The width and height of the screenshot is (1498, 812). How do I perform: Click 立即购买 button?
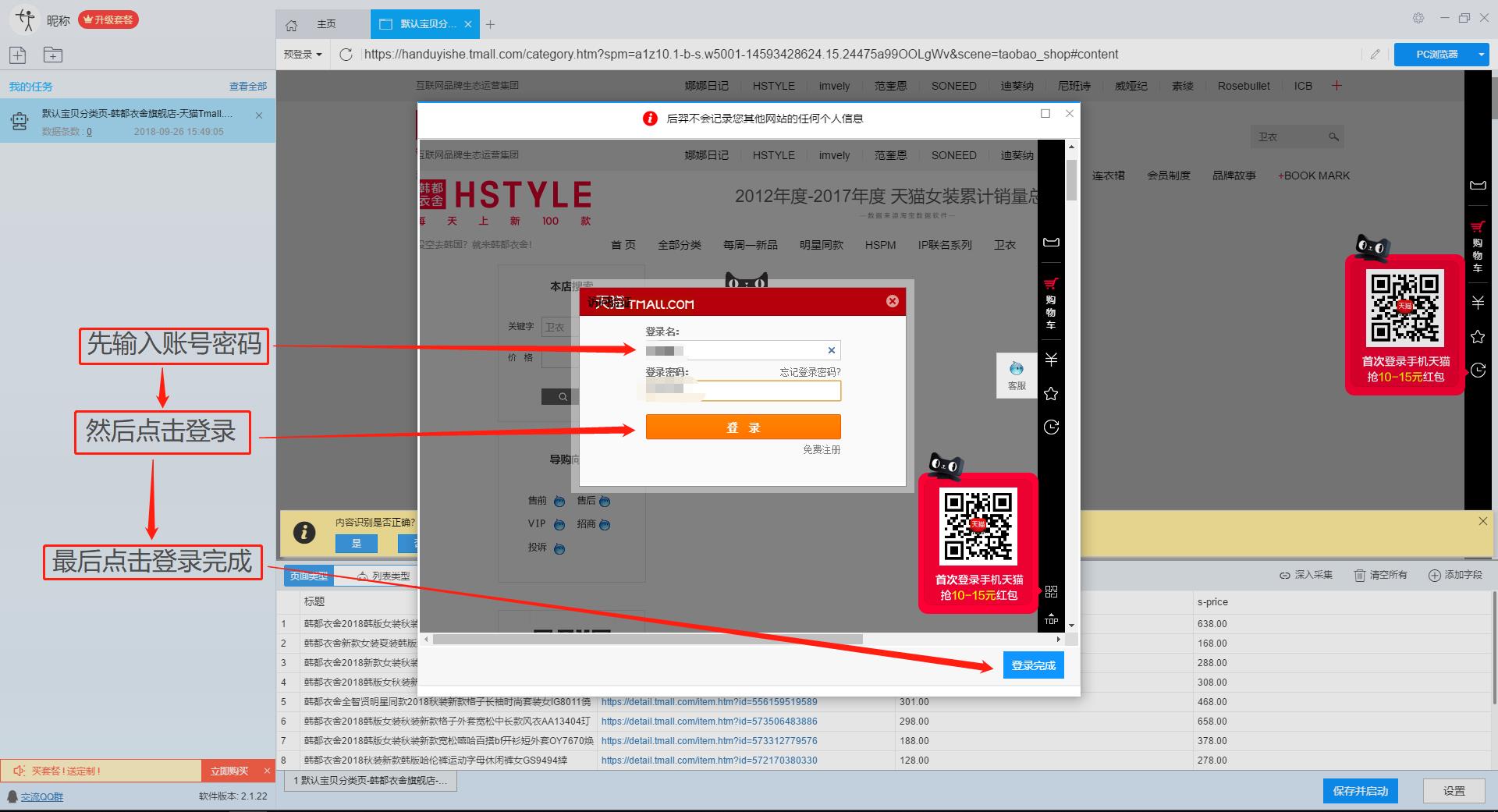click(x=229, y=771)
